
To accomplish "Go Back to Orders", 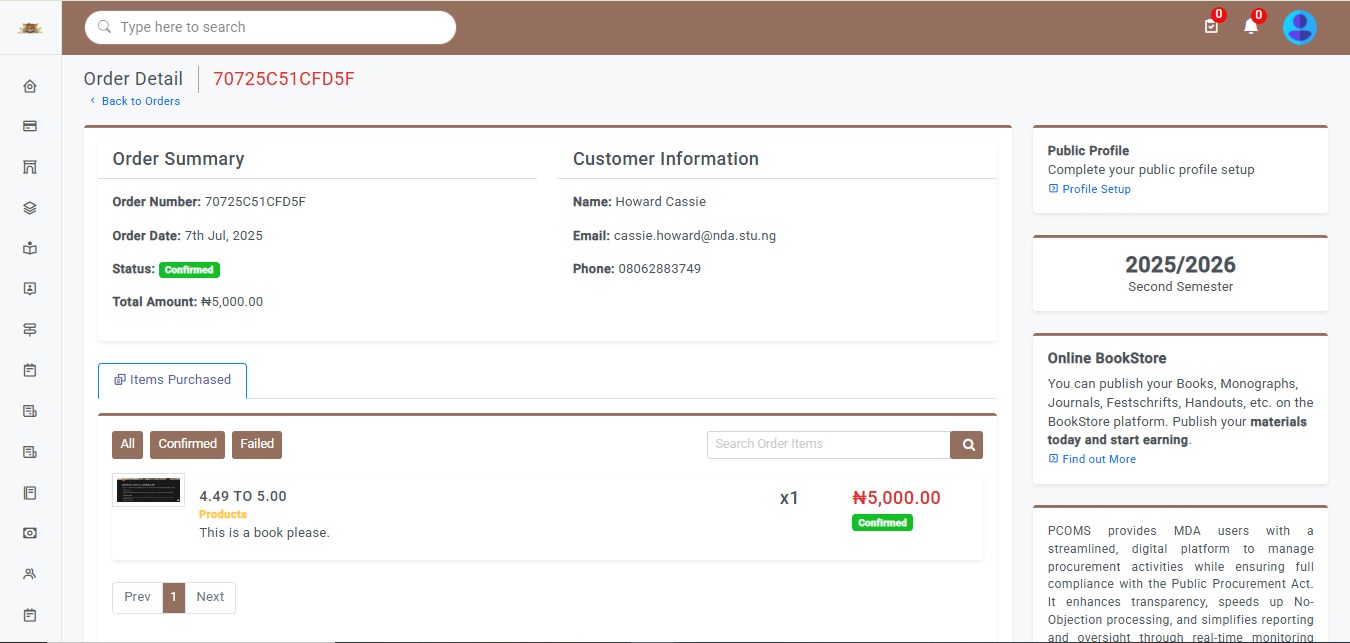I will coord(140,101).
